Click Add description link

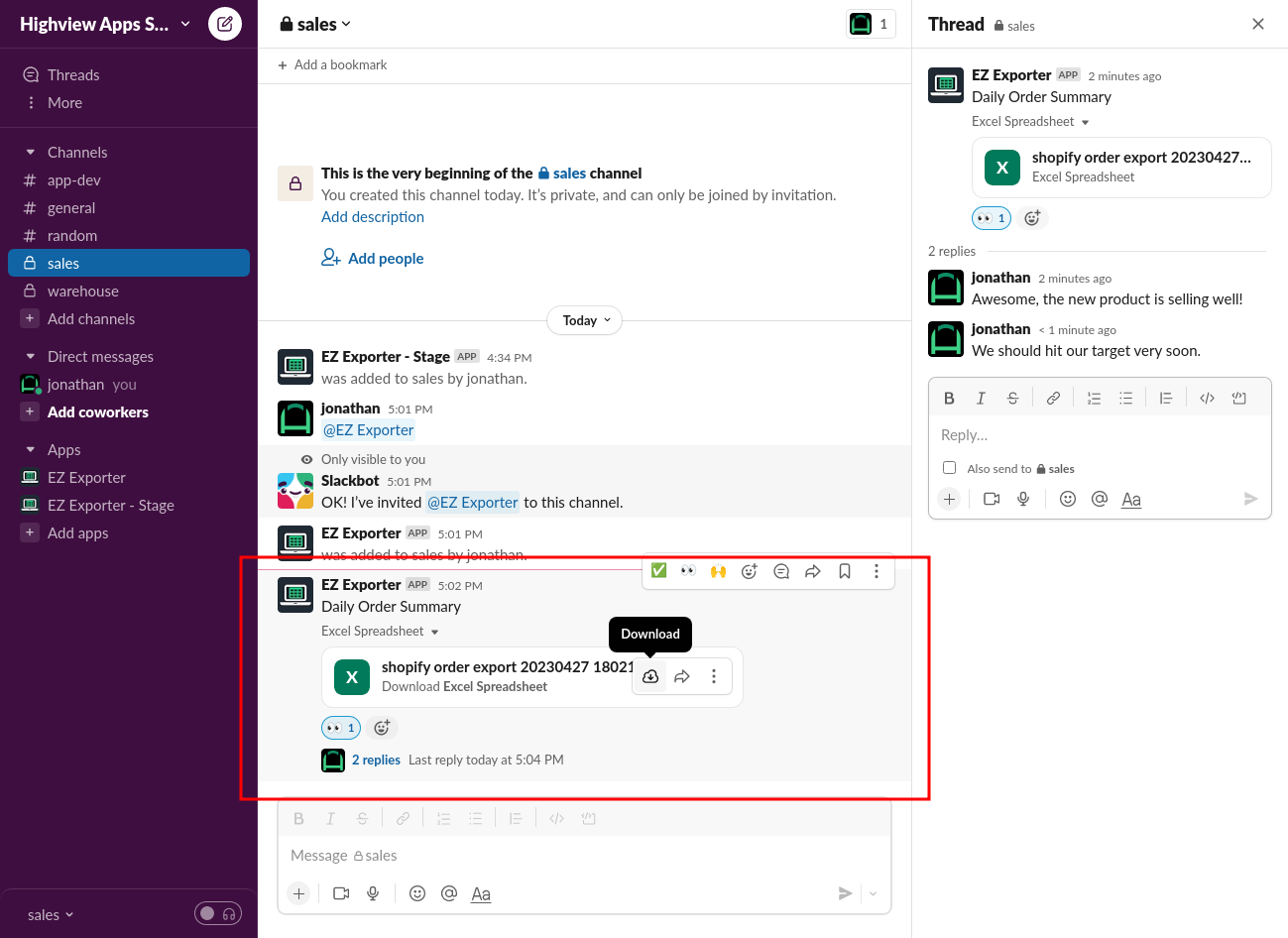(x=373, y=217)
